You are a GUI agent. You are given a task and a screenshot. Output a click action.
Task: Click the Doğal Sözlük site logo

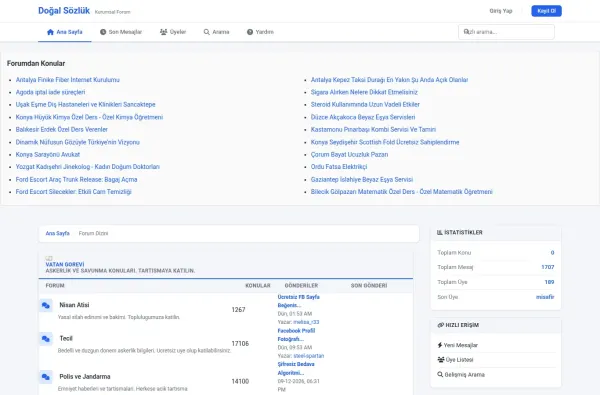click(x=64, y=11)
